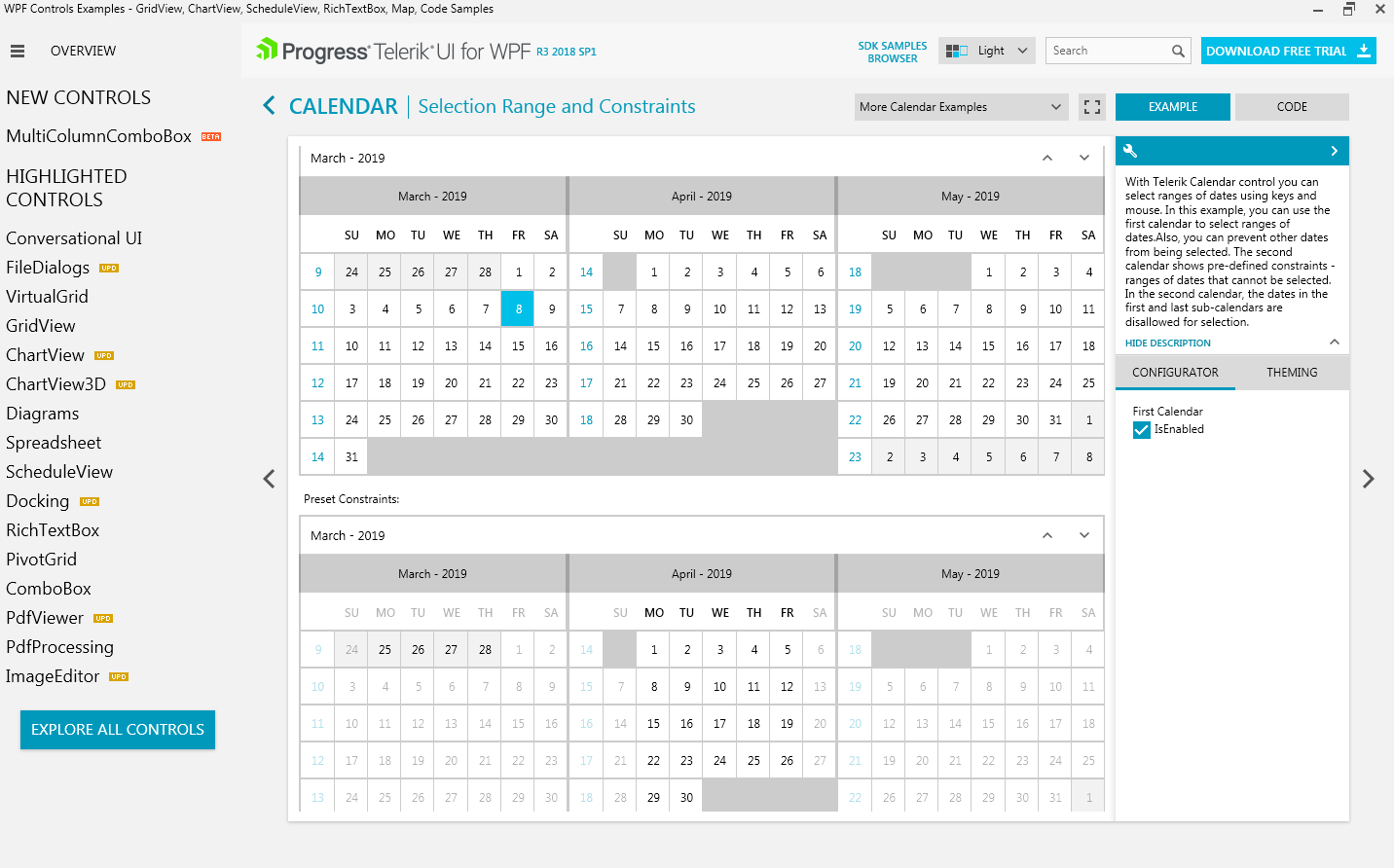
Task: Click the wrench icon in configurator header
Action: pyautogui.click(x=1130, y=151)
